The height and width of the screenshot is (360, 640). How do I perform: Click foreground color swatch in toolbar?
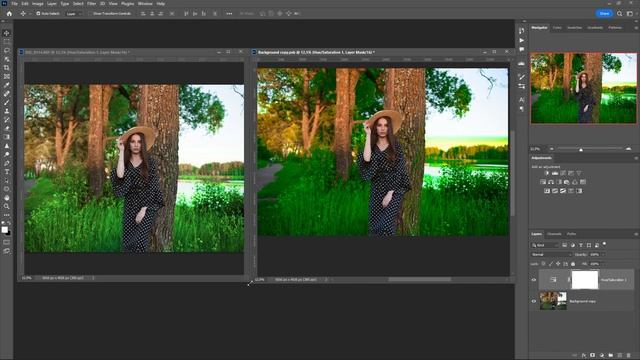click(x=4, y=229)
